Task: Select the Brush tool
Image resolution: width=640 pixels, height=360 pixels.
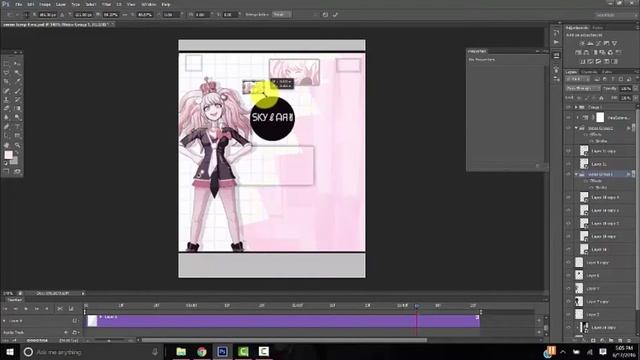Action: (18, 91)
